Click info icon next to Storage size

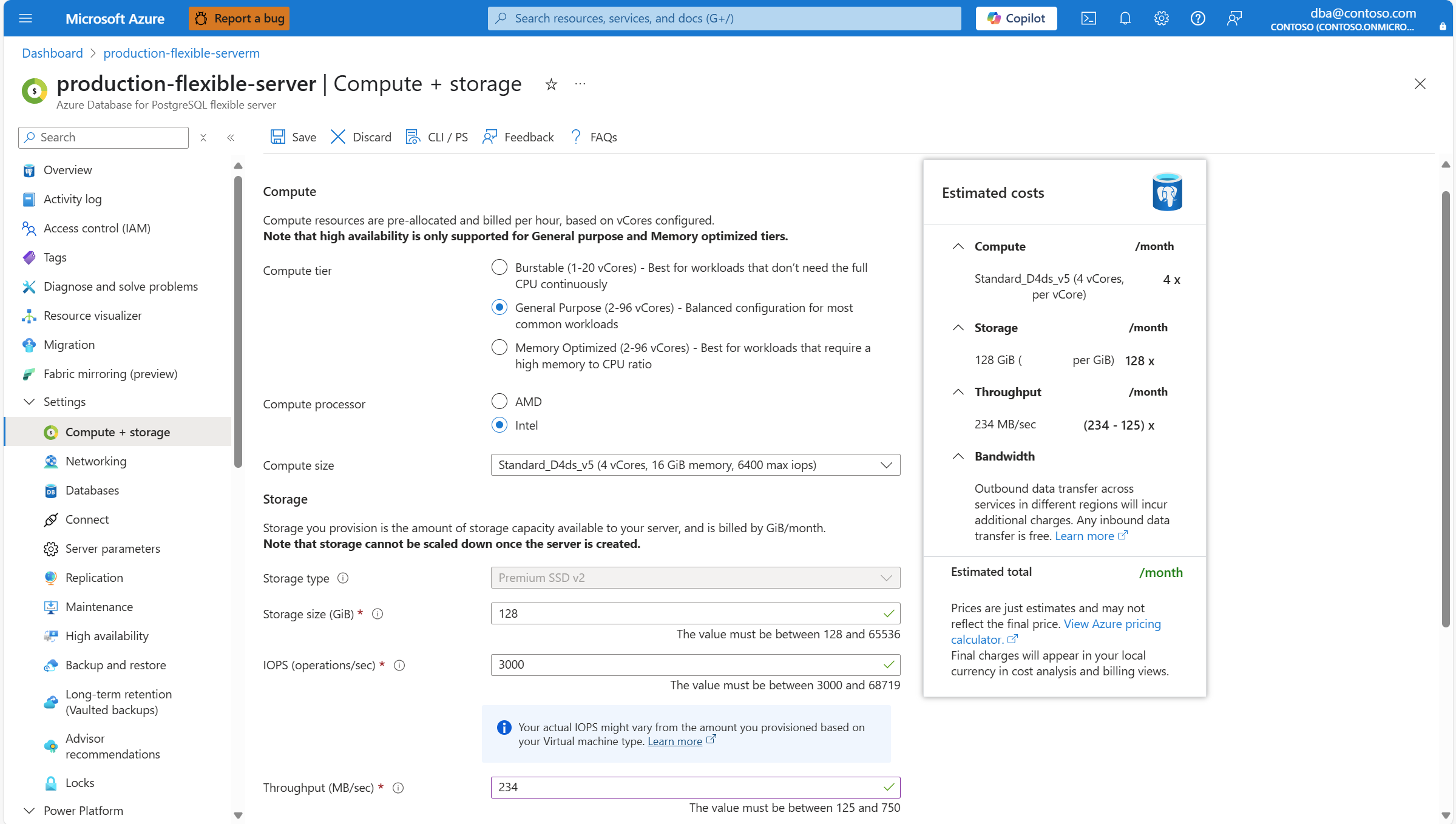378,614
